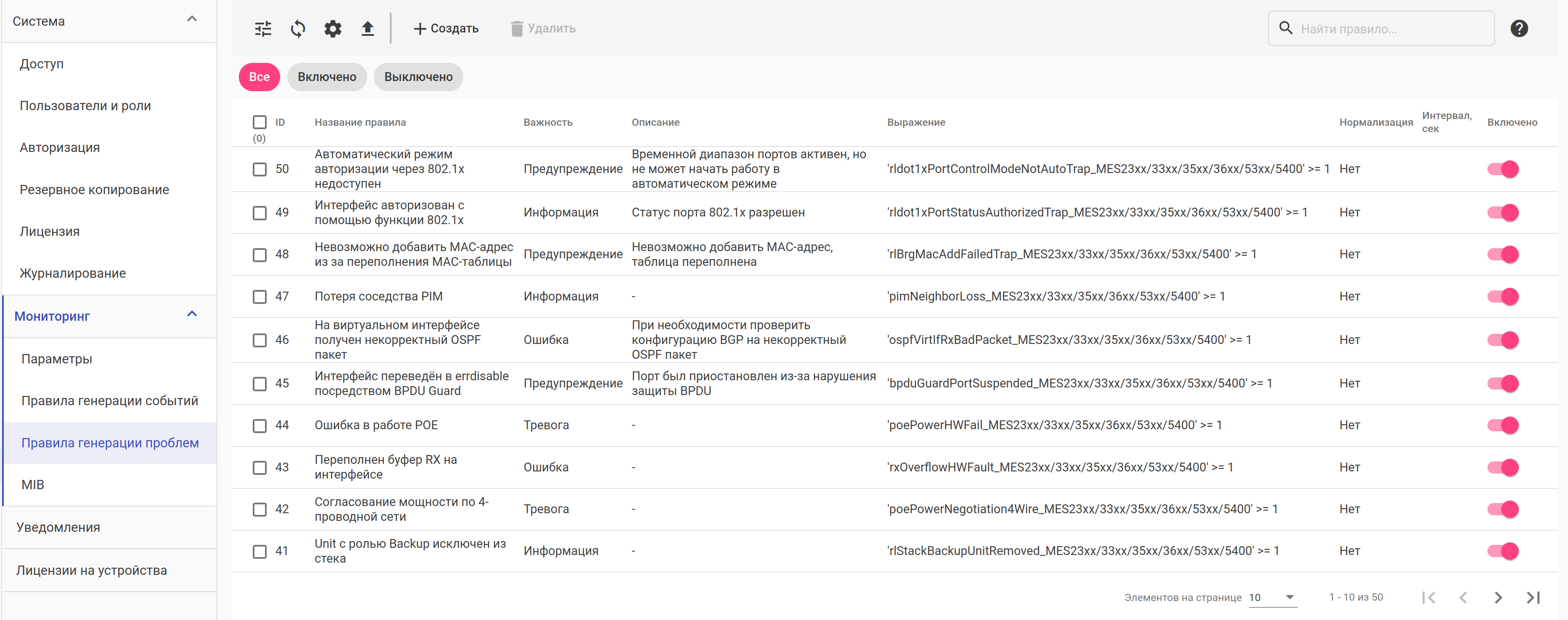Go to the next page arrow
Image resolution: width=1568 pixels, height=620 pixels.
[1498, 598]
